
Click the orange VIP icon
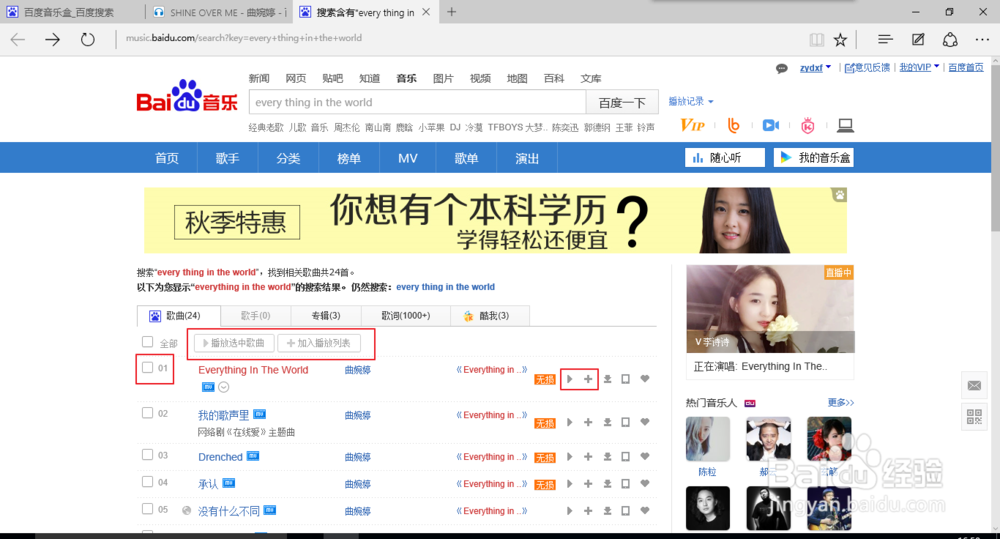coord(693,125)
